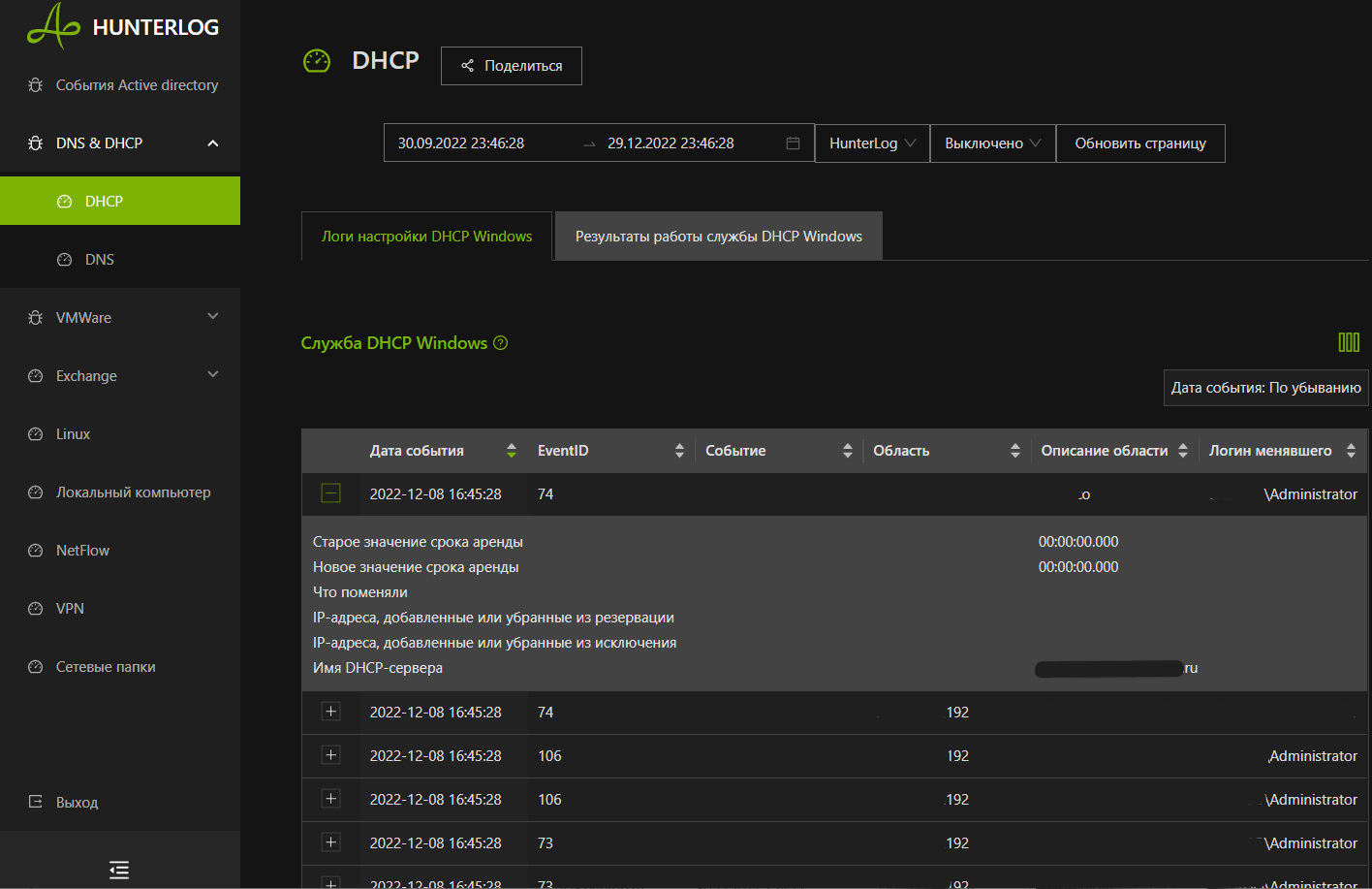
Task: Click the bug icon next to DNS & DHCP
Action: tap(36, 143)
